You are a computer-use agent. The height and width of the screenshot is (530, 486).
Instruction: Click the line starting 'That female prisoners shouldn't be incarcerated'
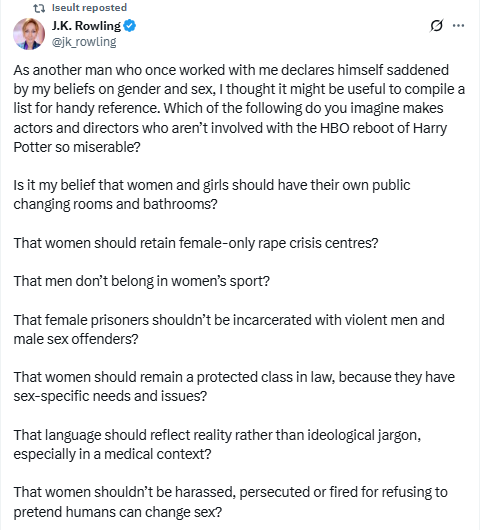[229, 320]
